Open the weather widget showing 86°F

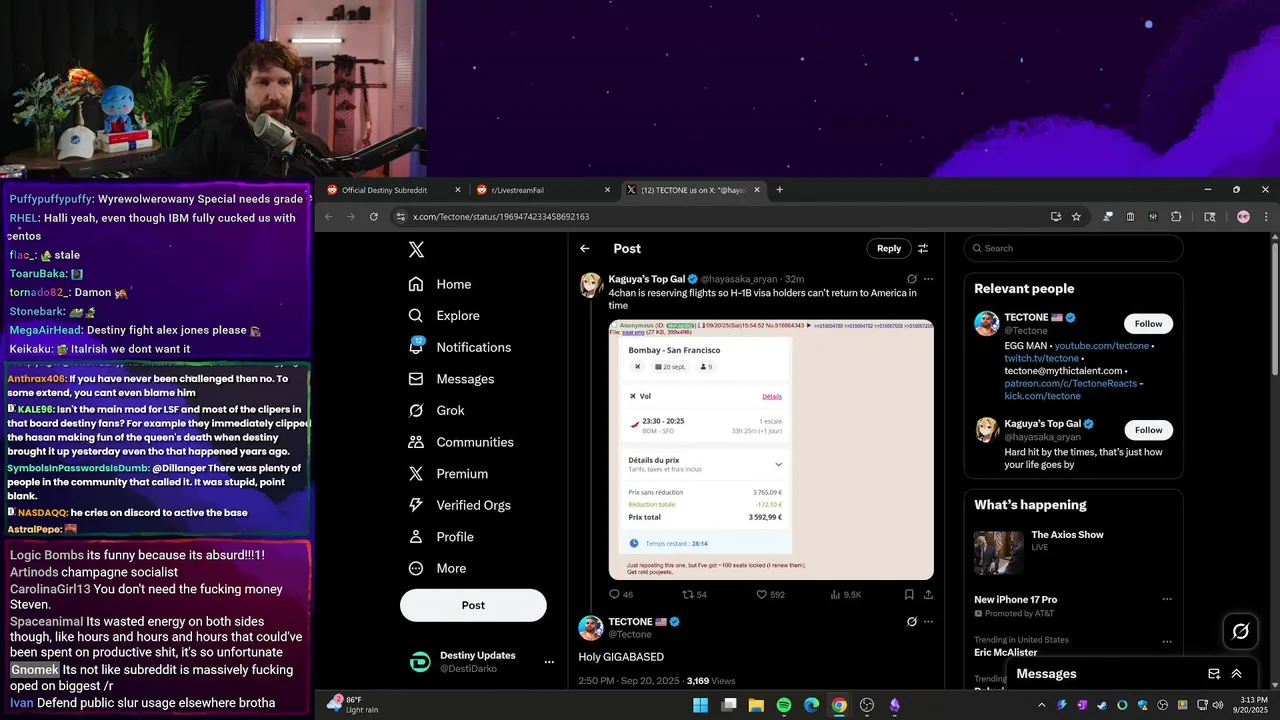point(354,705)
